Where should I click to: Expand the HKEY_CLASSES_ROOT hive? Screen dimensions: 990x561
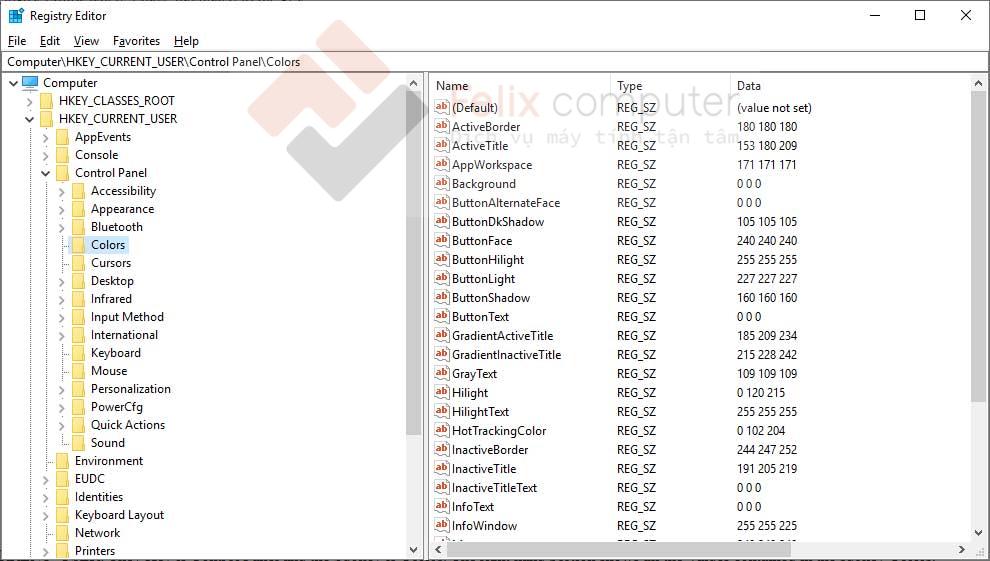[x=29, y=101]
